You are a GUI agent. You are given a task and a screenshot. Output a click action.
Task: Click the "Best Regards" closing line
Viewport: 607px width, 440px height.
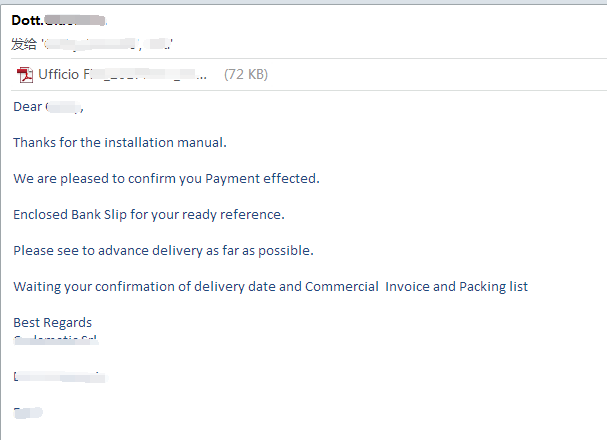pyautogui.click(x=53, y=322)
